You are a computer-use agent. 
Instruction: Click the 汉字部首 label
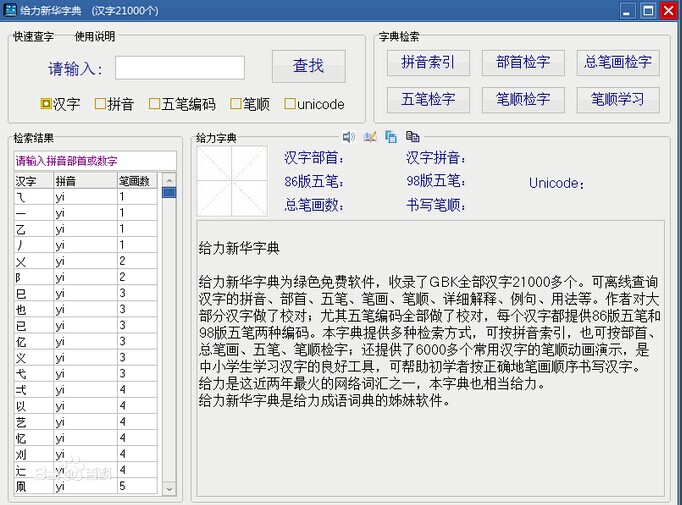[x=314, y=157]
